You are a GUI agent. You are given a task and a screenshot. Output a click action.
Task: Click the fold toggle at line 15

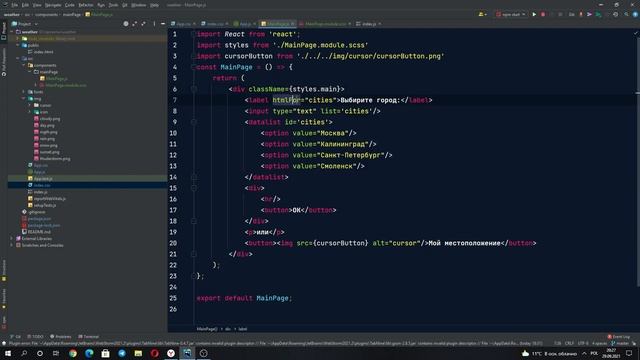click(193, 188)
